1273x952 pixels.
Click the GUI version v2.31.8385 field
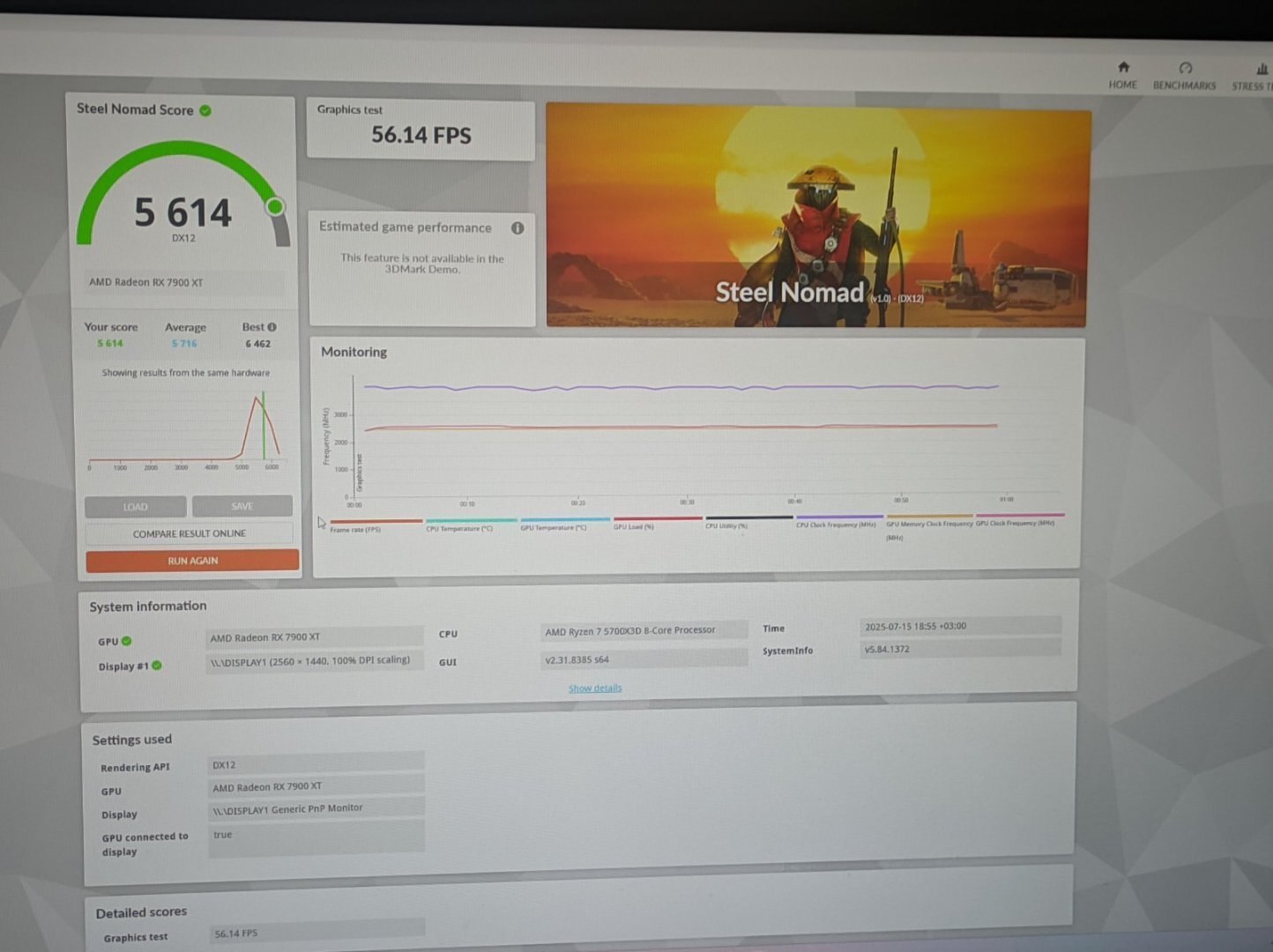coord(644,658)
